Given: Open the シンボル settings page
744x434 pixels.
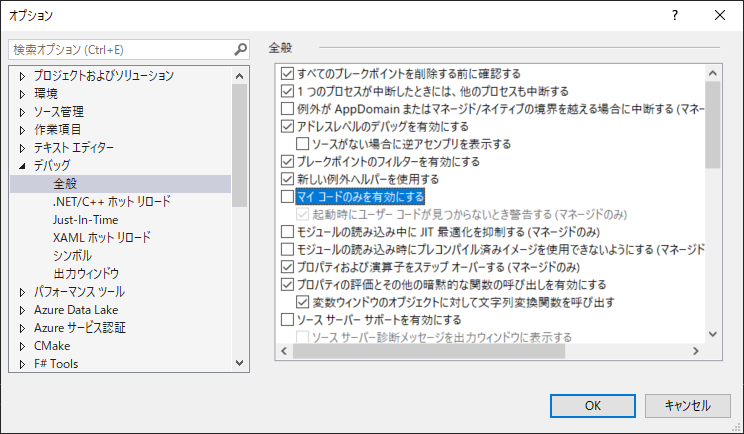Looking at the screenshot, I should pos(72,255).
